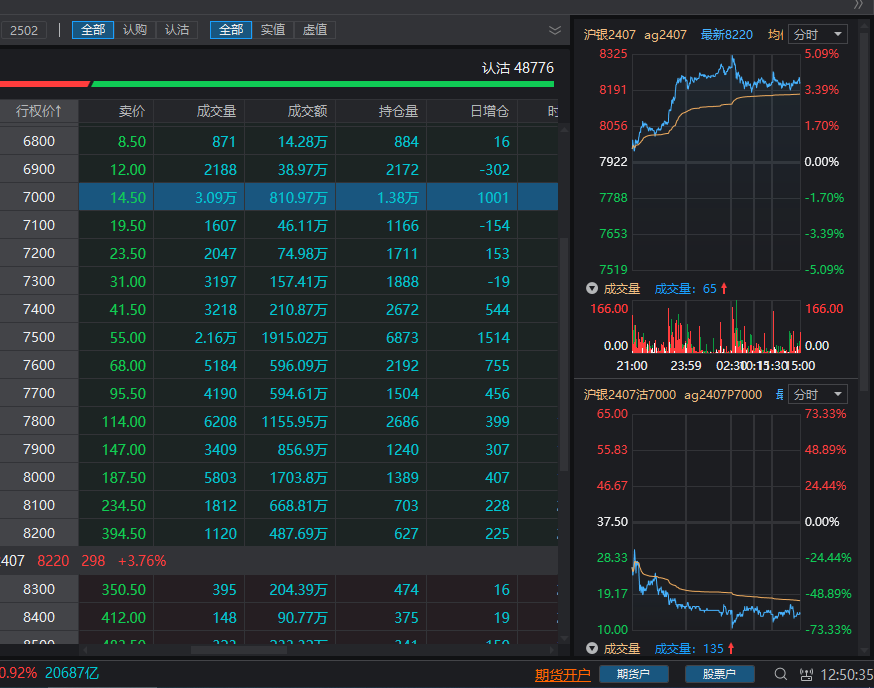Image resolution: width=874 pixels, height=688 pixels.
Task: Open the 分时 dropdown of ag2407P7000 chart
Action: pyautogui.click(x=818, y=395)
